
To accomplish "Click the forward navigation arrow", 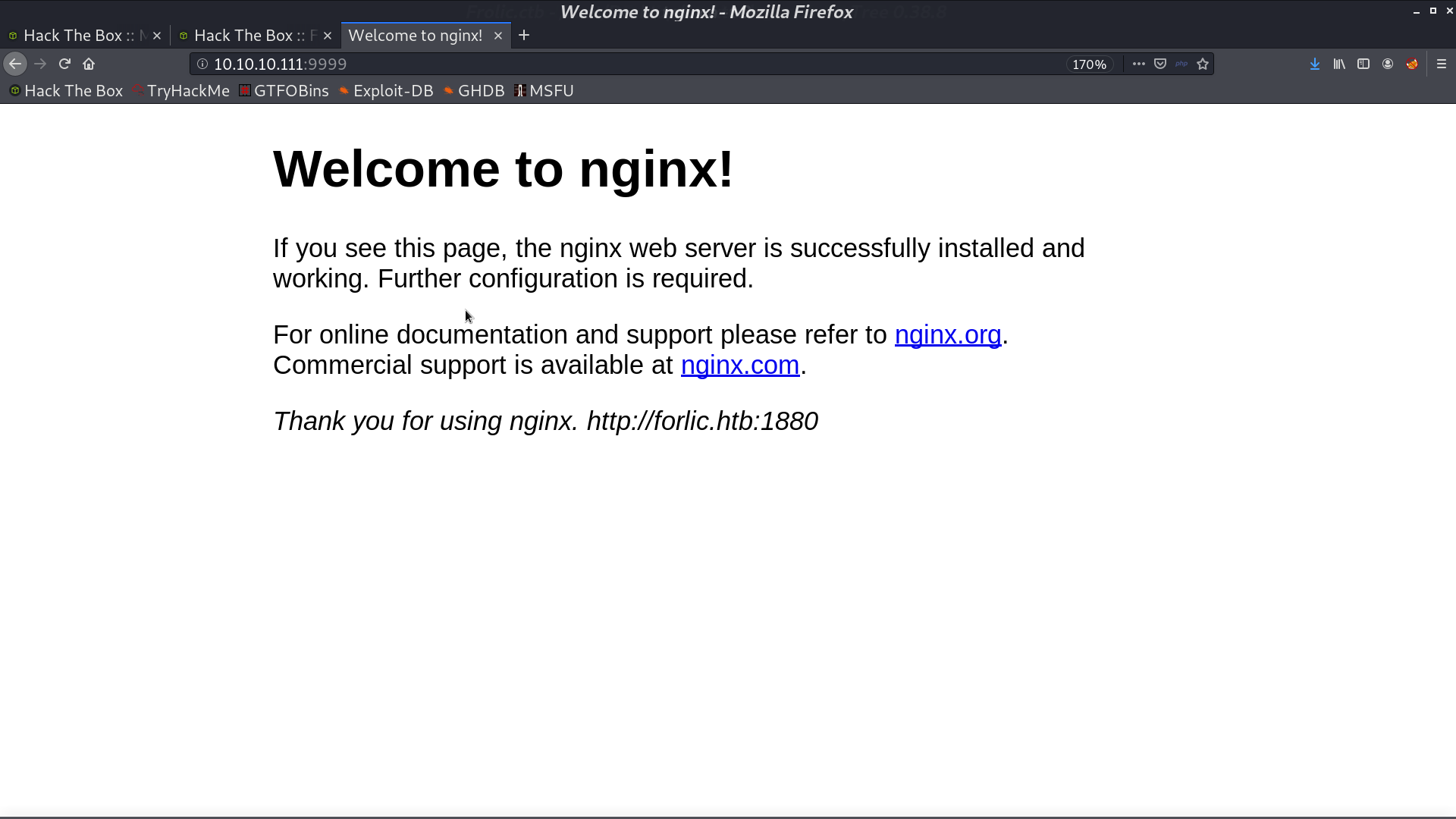I will 40,64.
